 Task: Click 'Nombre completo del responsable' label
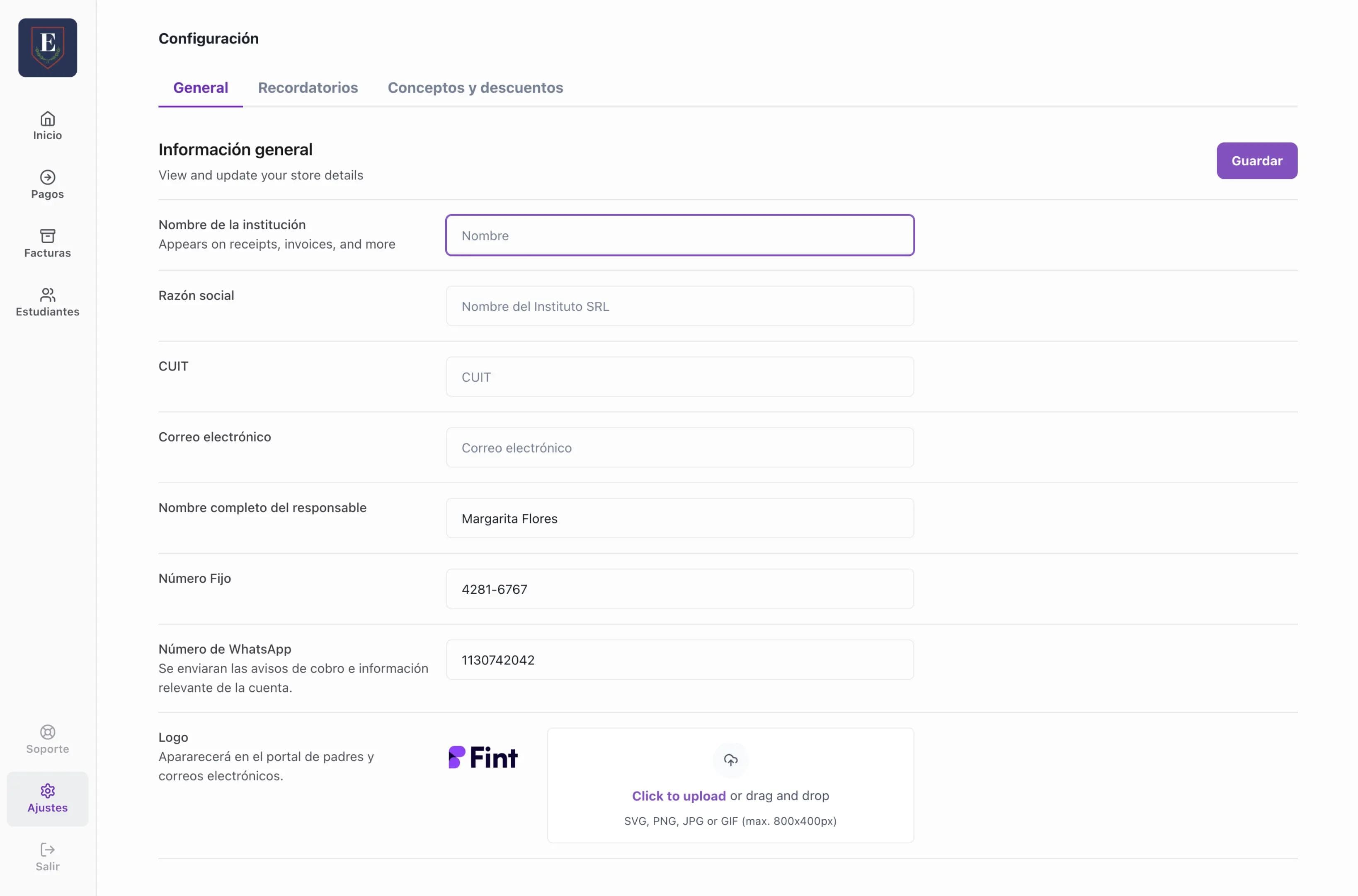(x=262, y=507)
